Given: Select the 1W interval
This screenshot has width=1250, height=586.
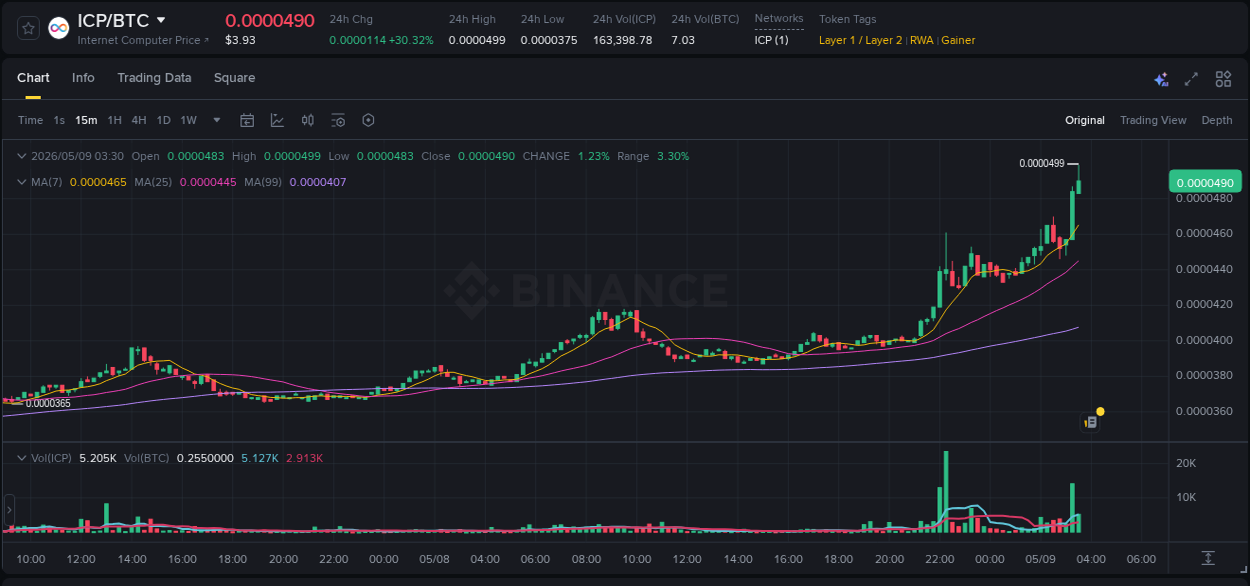Looking at the screenshot, I should (x=188, y=120).
